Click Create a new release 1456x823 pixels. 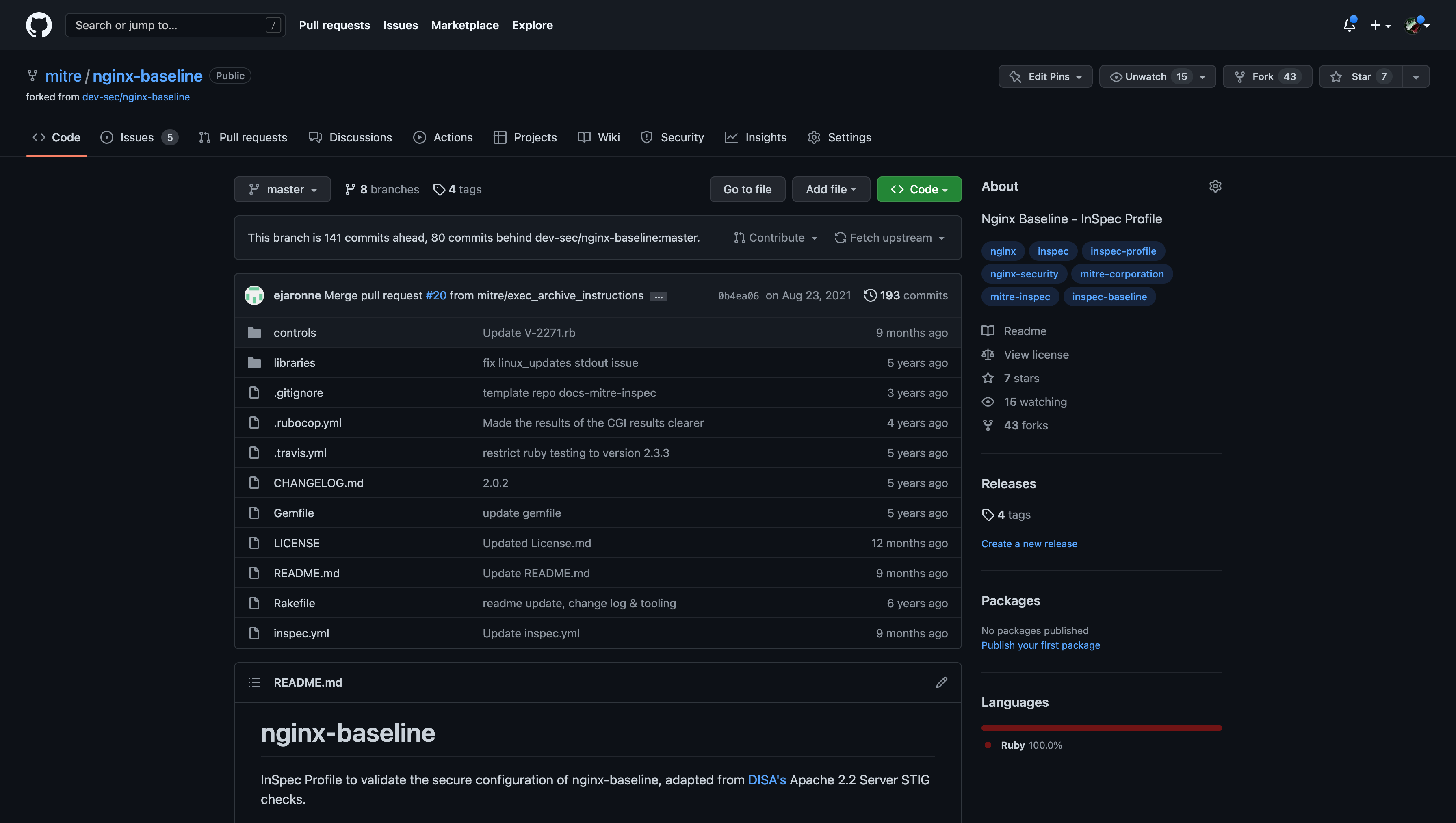point(1029,544)
